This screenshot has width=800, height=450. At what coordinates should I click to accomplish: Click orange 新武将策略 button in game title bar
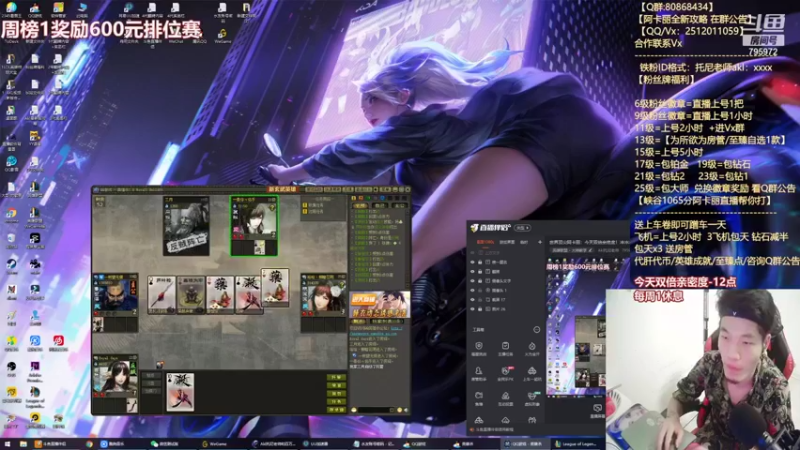[283, 189]
